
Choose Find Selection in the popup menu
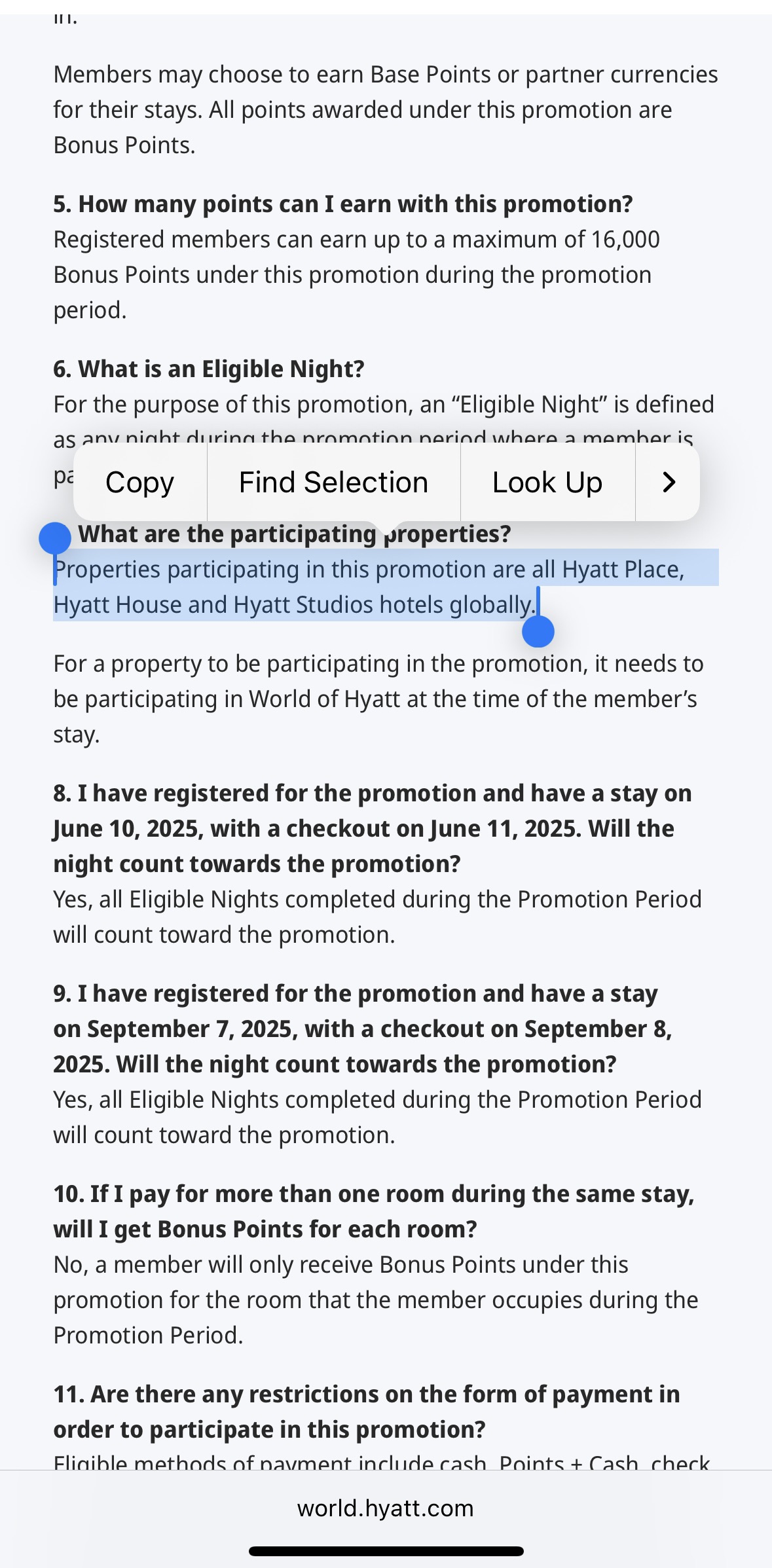point(334,483)
